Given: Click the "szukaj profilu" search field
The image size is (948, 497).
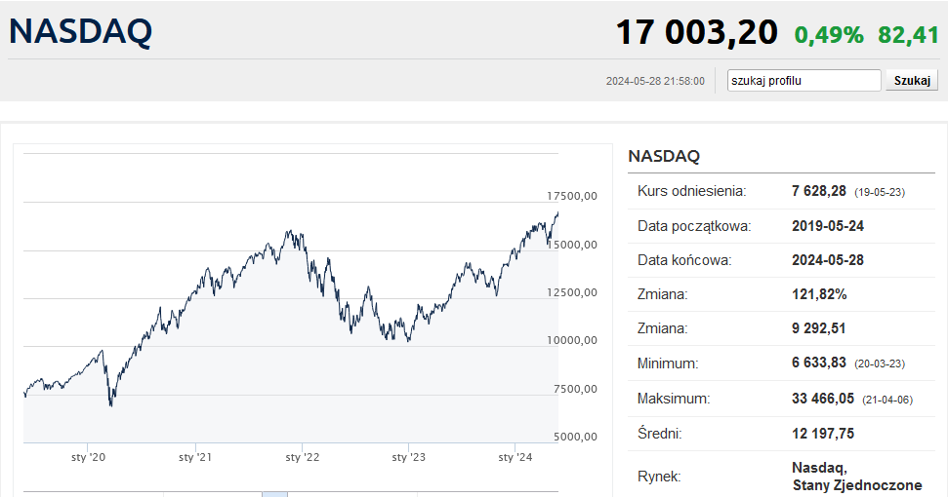Looking at the screenshot, I should tap(804, 81).
